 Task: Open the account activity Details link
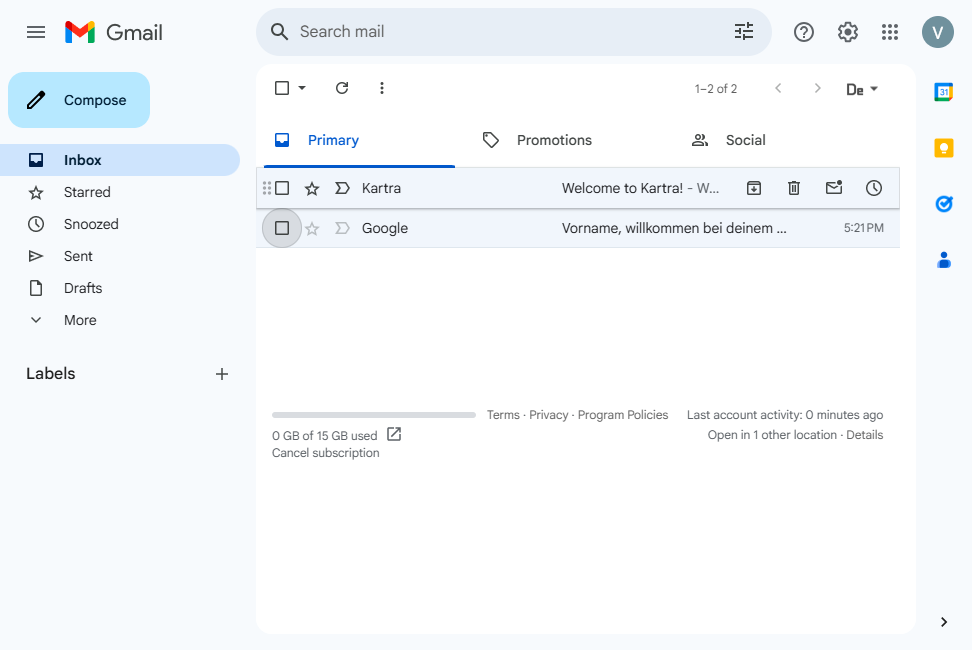coord(865,434)
